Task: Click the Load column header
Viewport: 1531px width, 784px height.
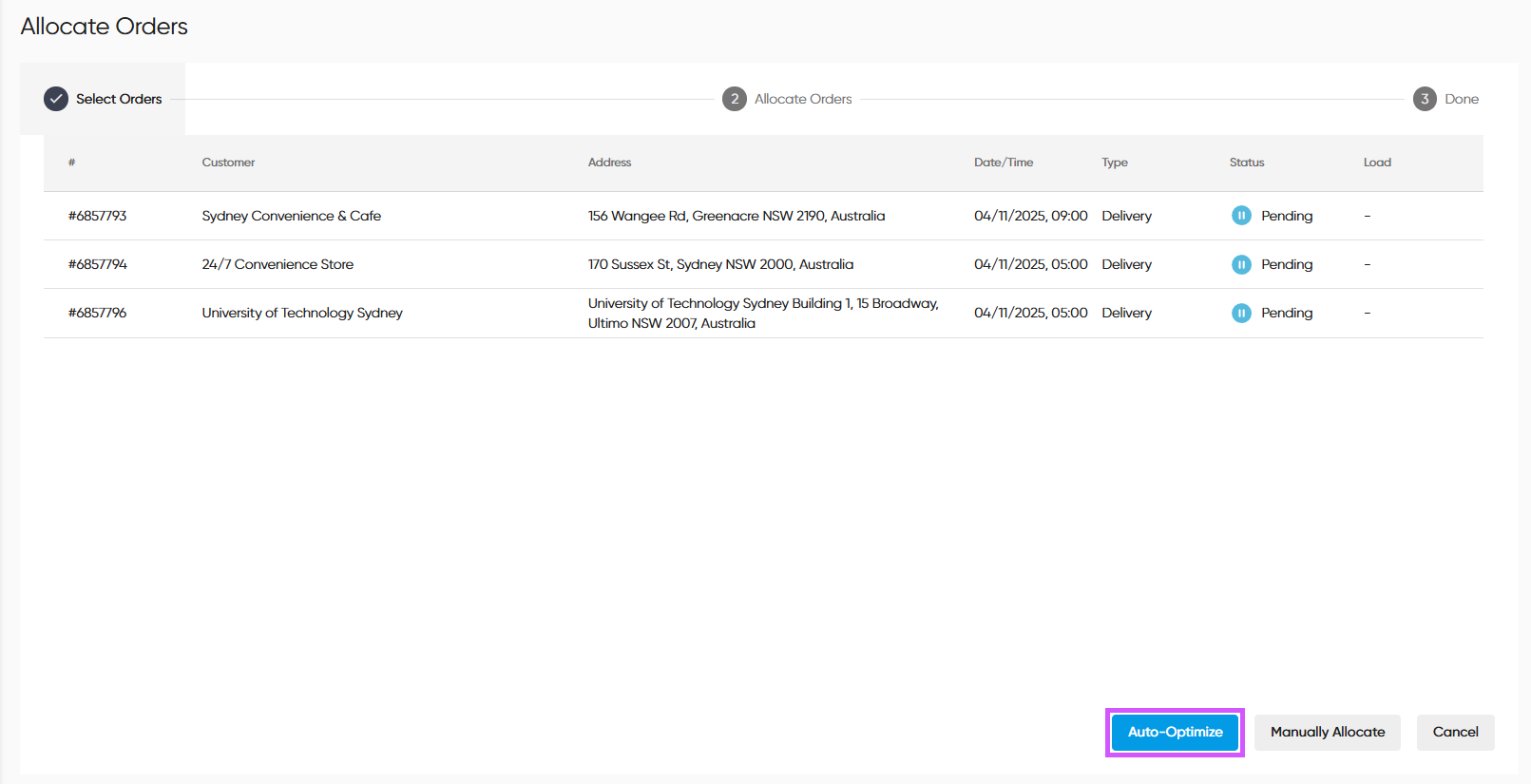Action: 1376,163
